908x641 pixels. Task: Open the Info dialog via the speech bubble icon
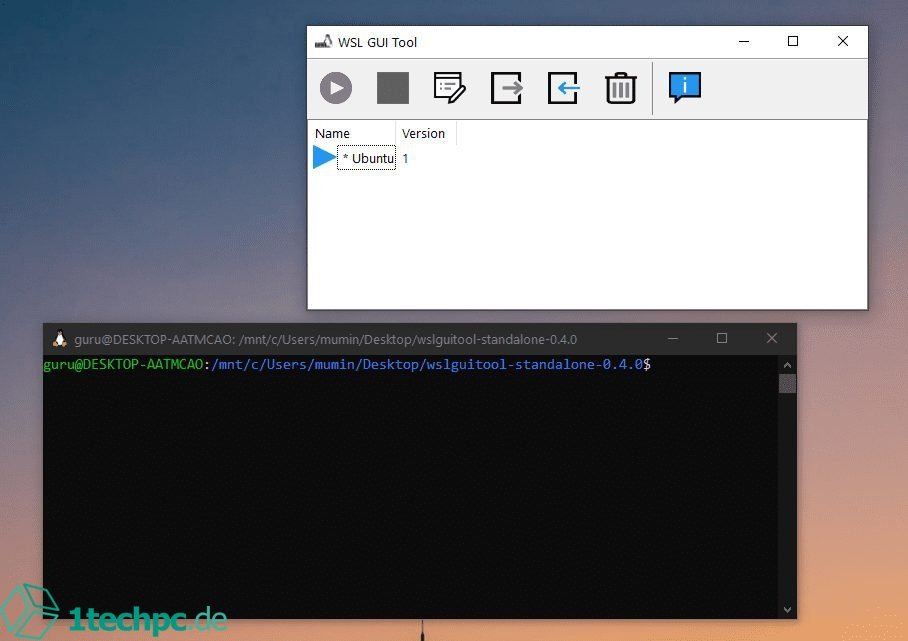point(684,88)
